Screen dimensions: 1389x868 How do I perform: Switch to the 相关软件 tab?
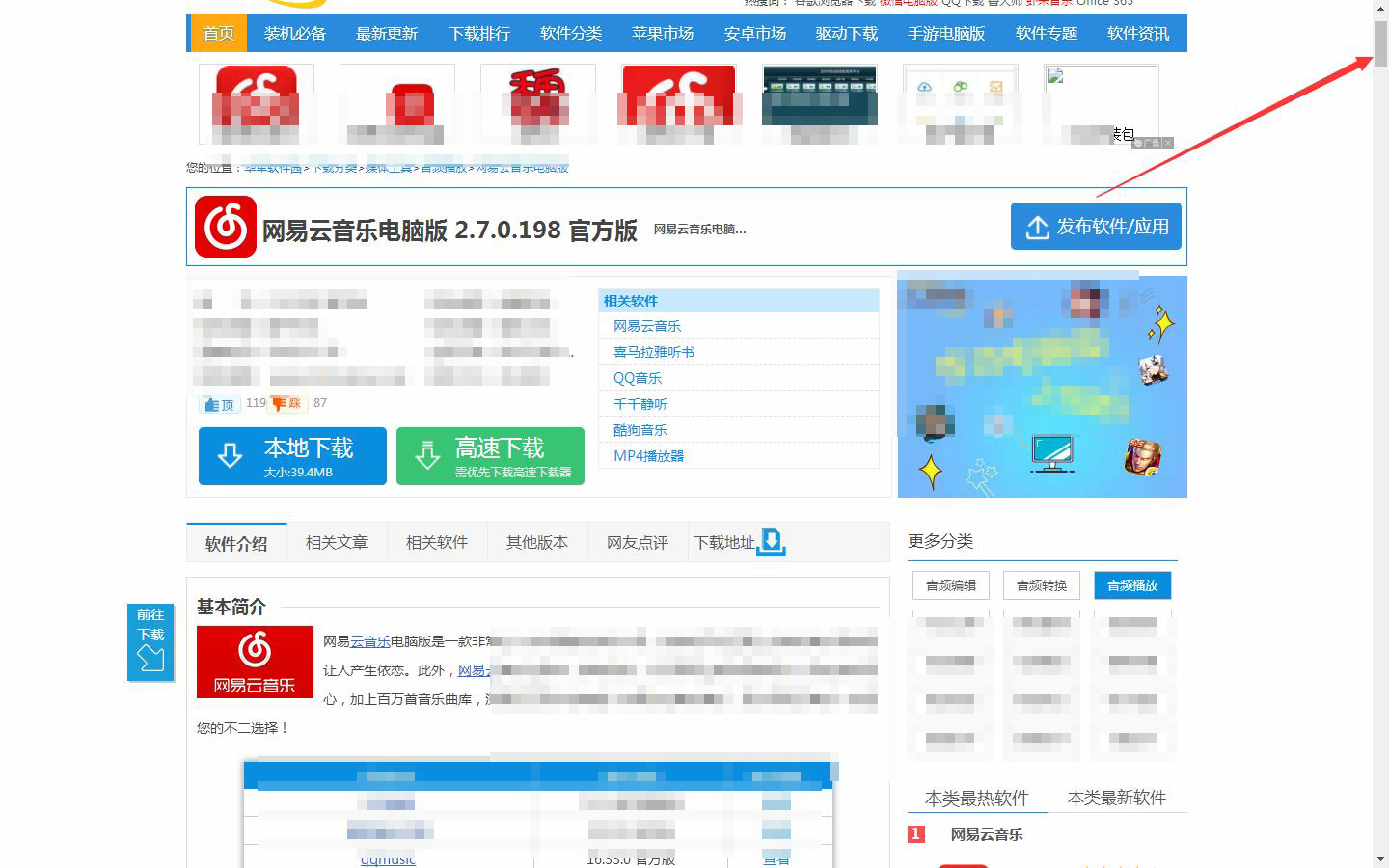(x=437, y=543)
